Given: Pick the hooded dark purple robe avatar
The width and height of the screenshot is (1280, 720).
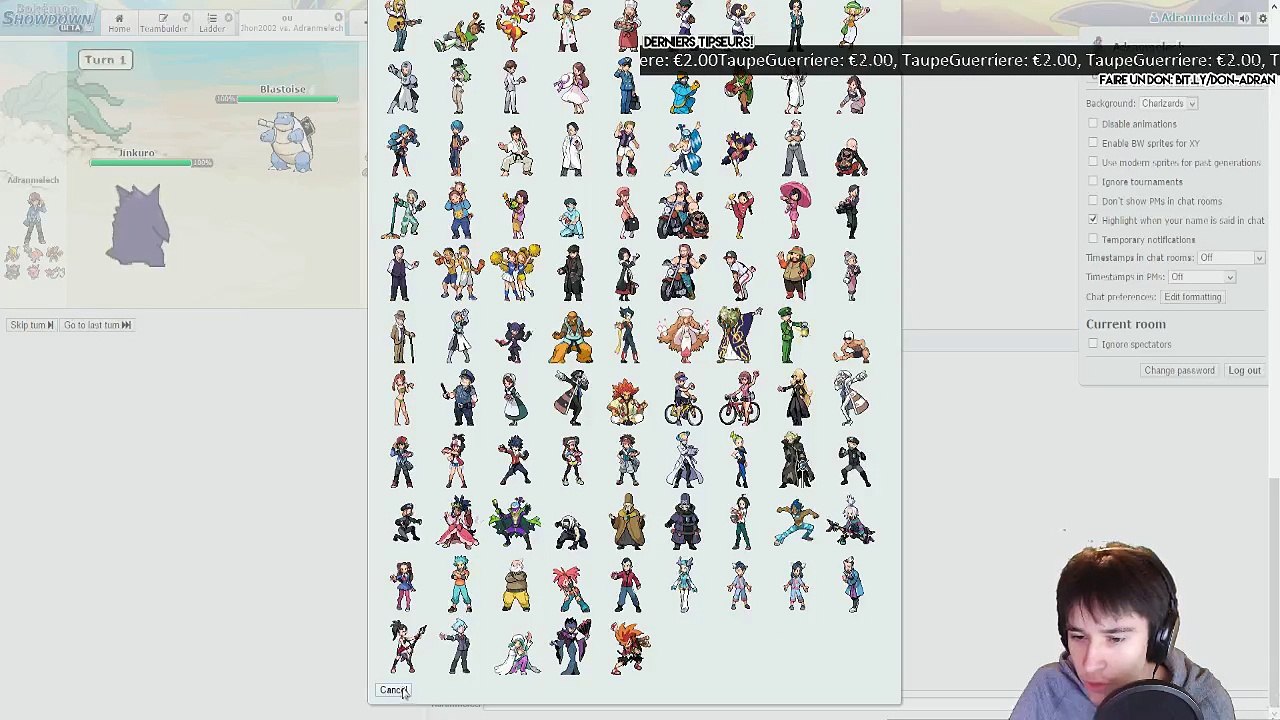Looking at the screenshot, I should 685,522.
